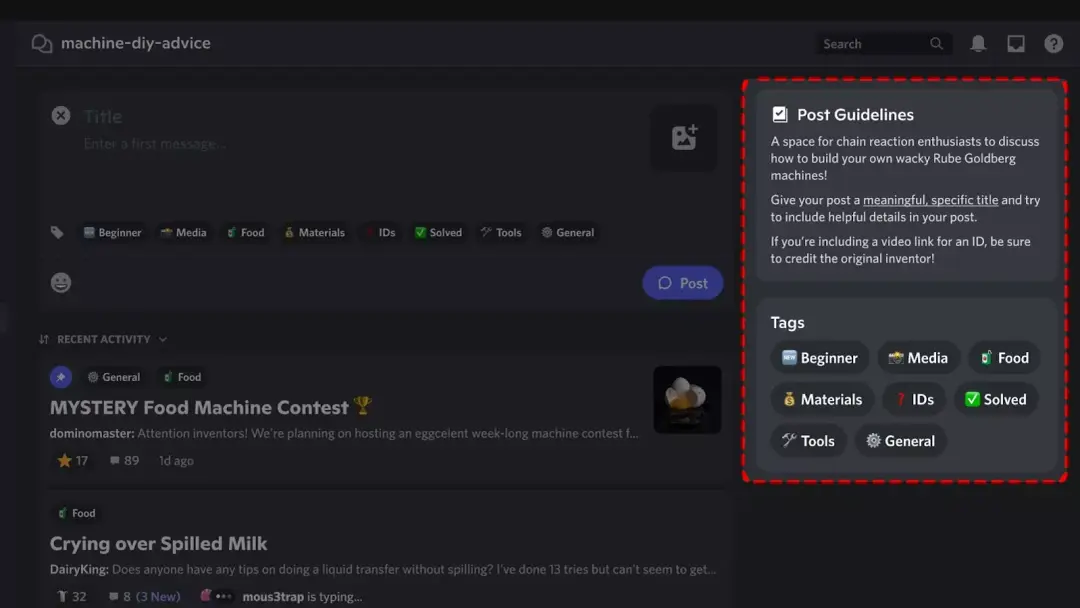Filter by Beginner tag in Tags panel
The height and width of the screenshot is (608, 1080).
[x=820, y=358]
